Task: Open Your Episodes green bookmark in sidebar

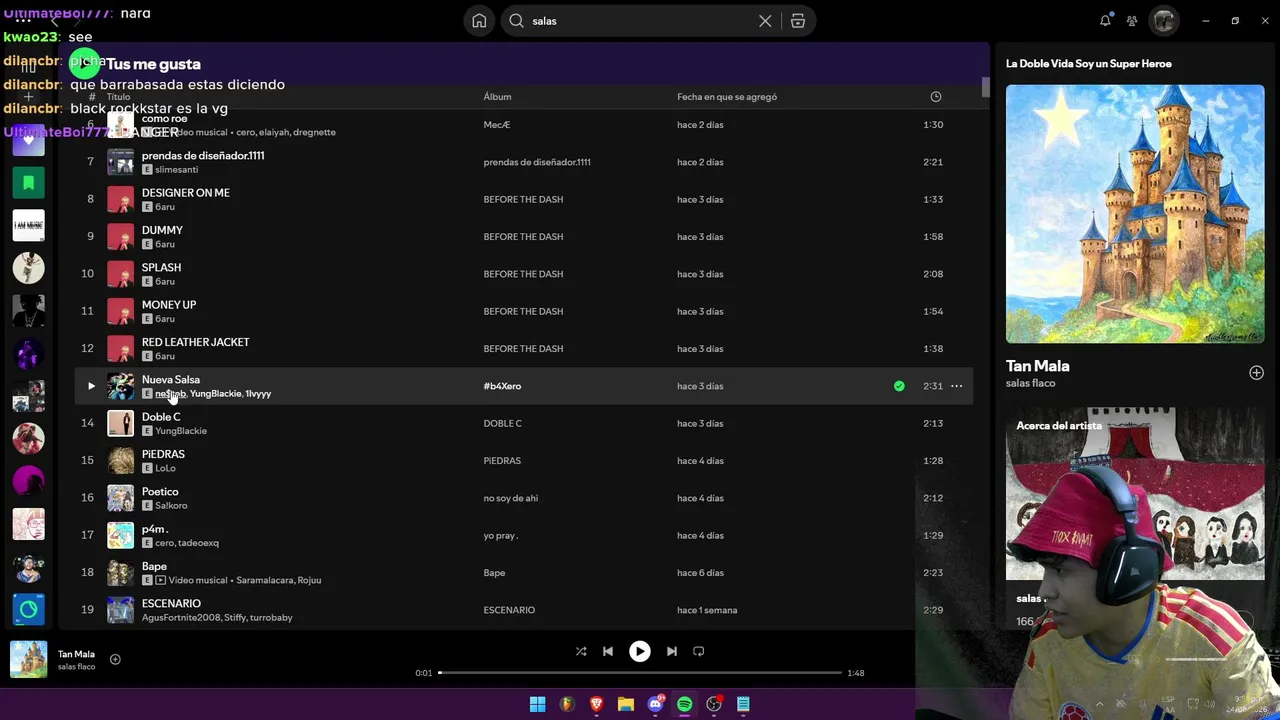Action: click(x=28, y=183)
